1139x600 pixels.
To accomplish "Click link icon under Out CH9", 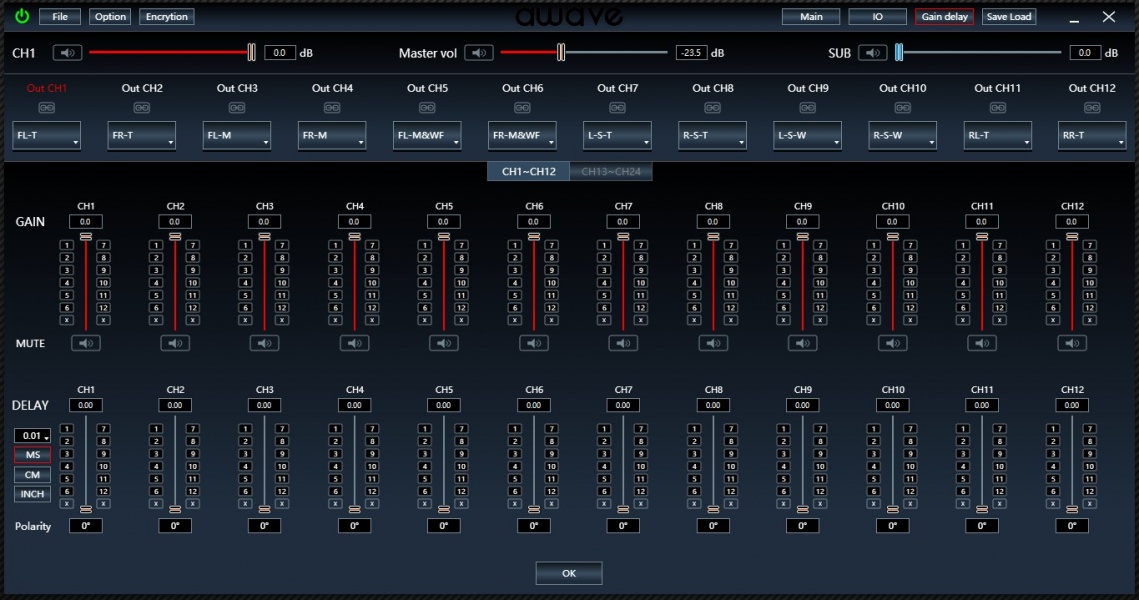I will [x=808, y=108].
